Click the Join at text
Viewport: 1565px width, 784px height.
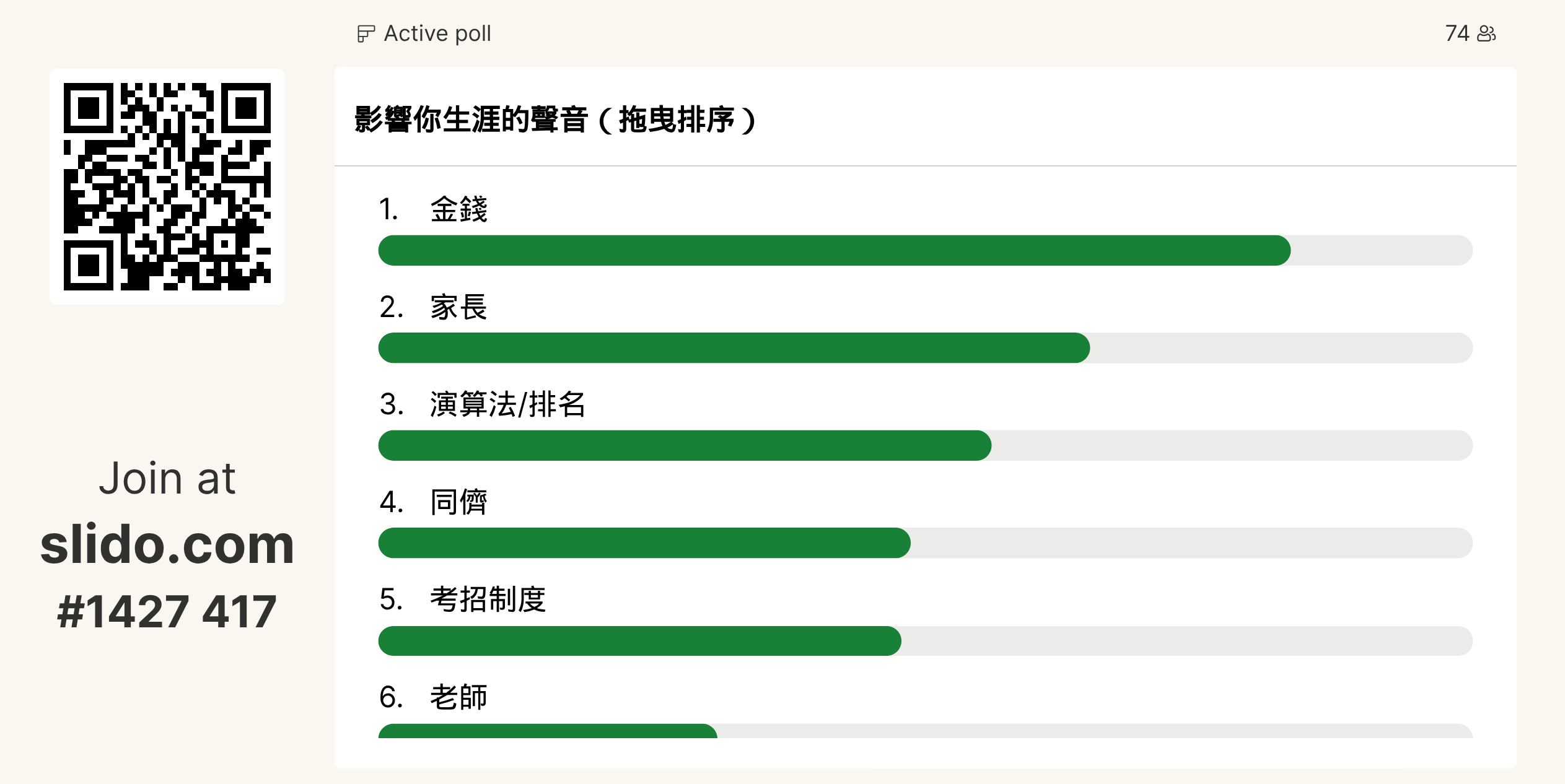pyautogui.click(x=167, y=478)
